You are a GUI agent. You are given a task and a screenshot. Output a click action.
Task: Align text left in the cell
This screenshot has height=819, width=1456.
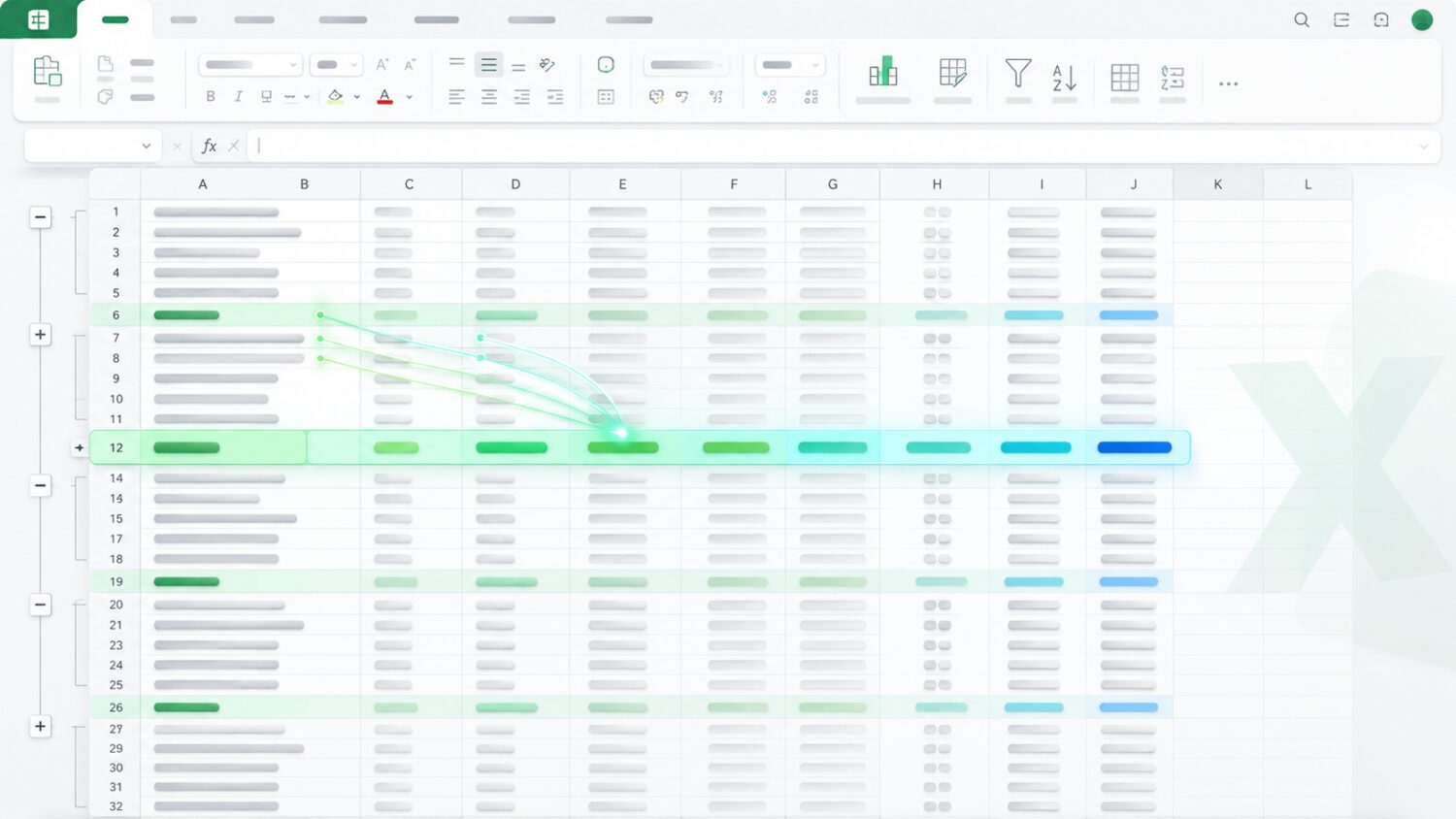tap(456, 96)
